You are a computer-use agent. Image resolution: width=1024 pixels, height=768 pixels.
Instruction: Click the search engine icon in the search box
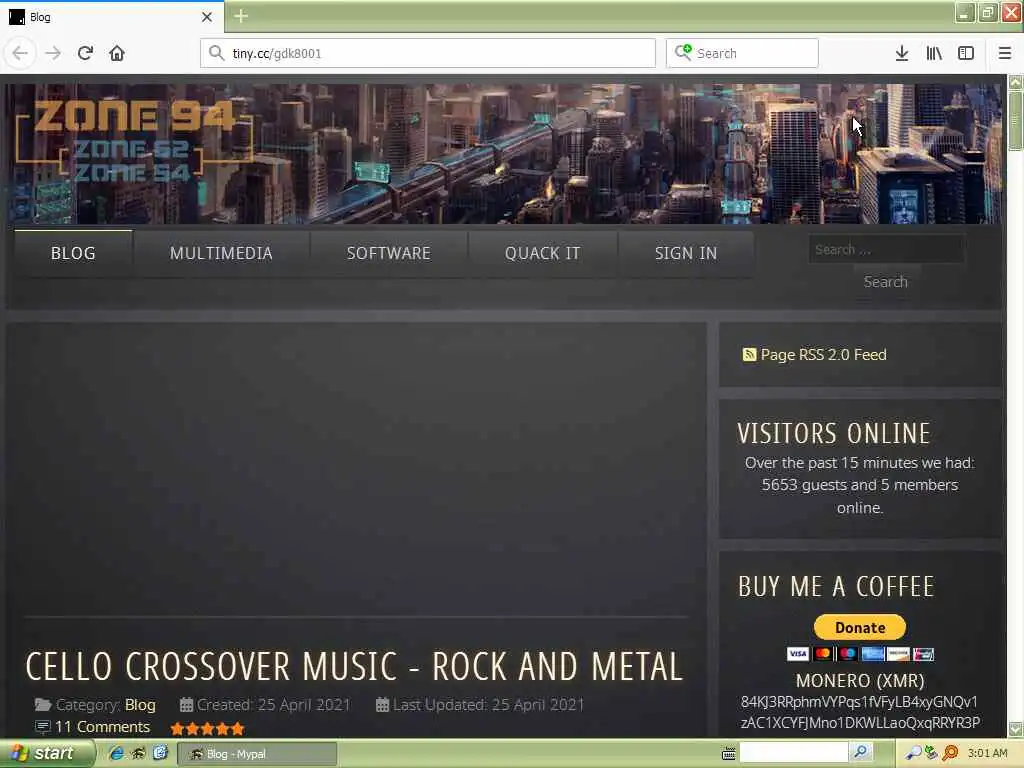click(x=683, y=52)
